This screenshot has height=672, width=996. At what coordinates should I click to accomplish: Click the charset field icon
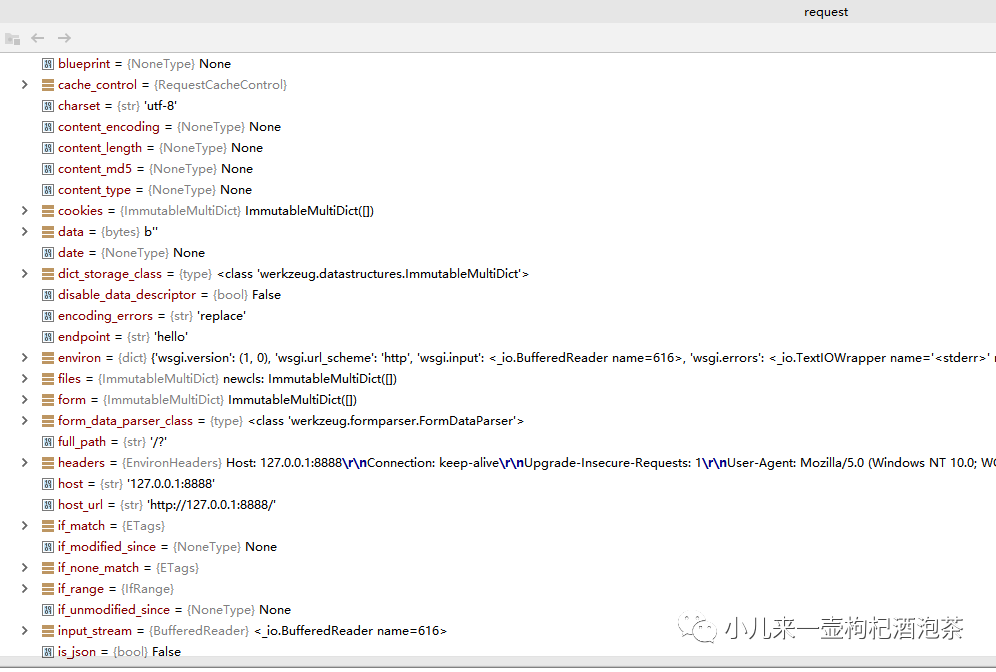(48, 105)
